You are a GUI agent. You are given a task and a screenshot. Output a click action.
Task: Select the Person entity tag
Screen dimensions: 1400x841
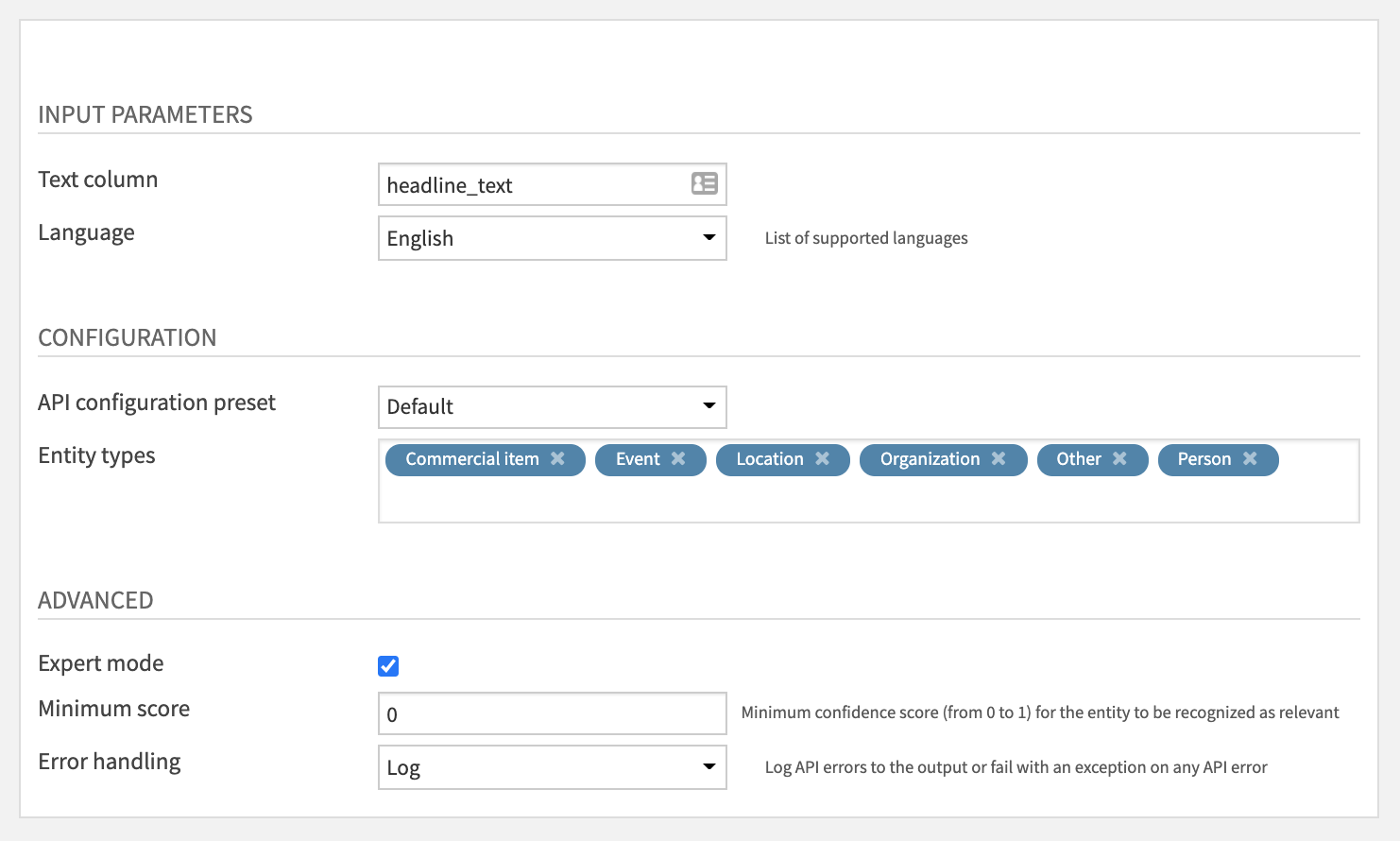(1204, 459)
